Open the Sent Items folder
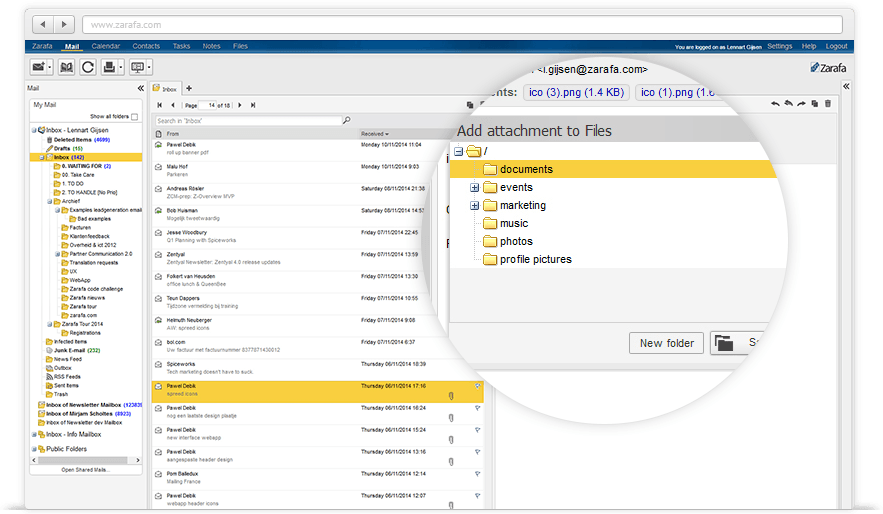This screenshot has height=514, width=883. point(62,386)
